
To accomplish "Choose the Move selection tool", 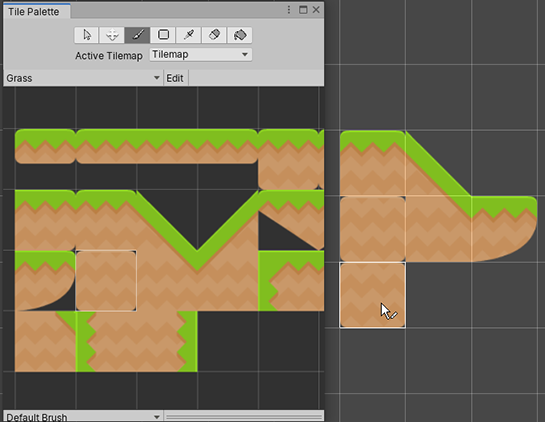I will pyautogui.click(x=112, y=35).
